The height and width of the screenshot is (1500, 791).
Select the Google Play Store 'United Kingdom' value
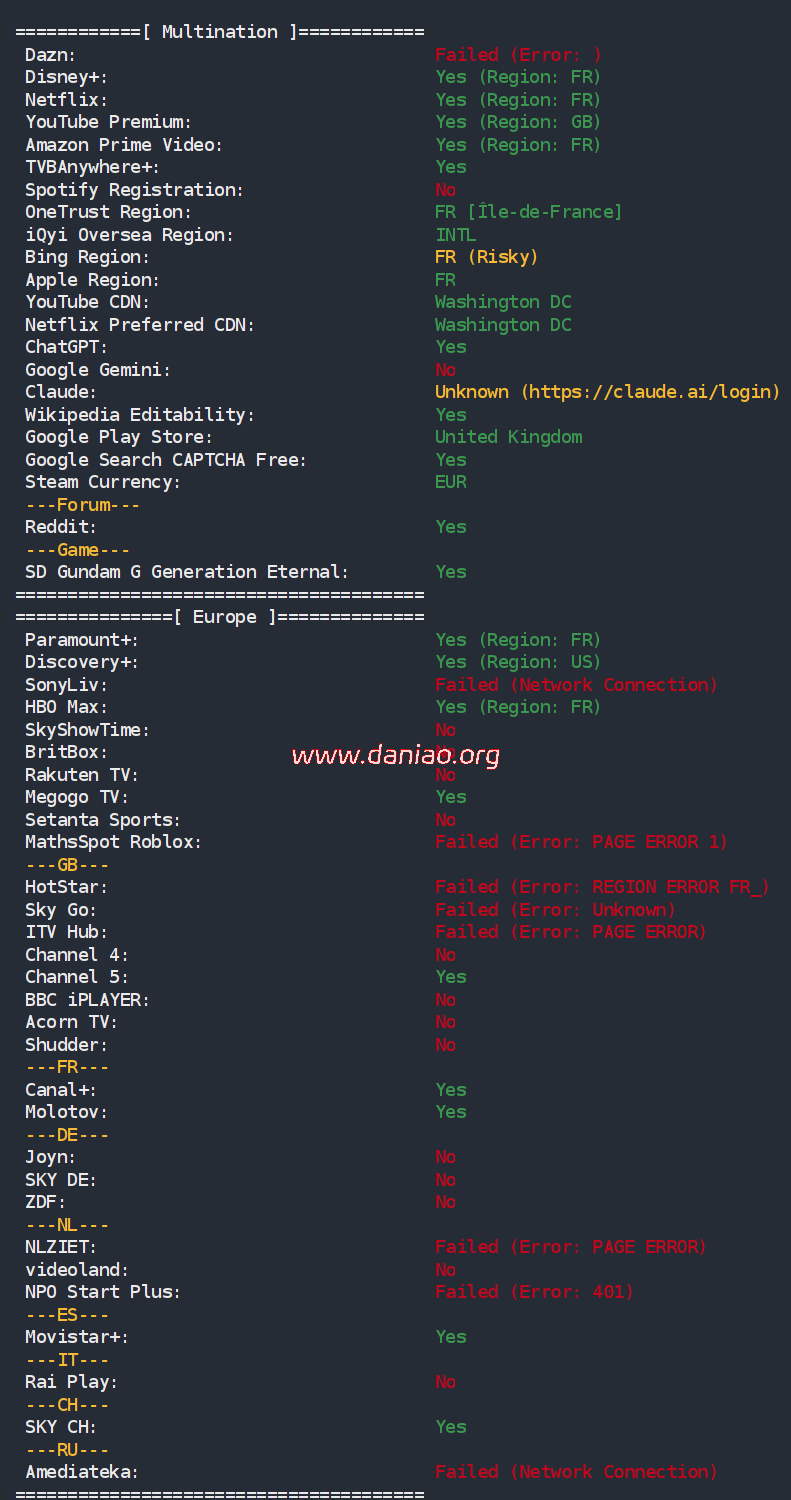[508, 437]
